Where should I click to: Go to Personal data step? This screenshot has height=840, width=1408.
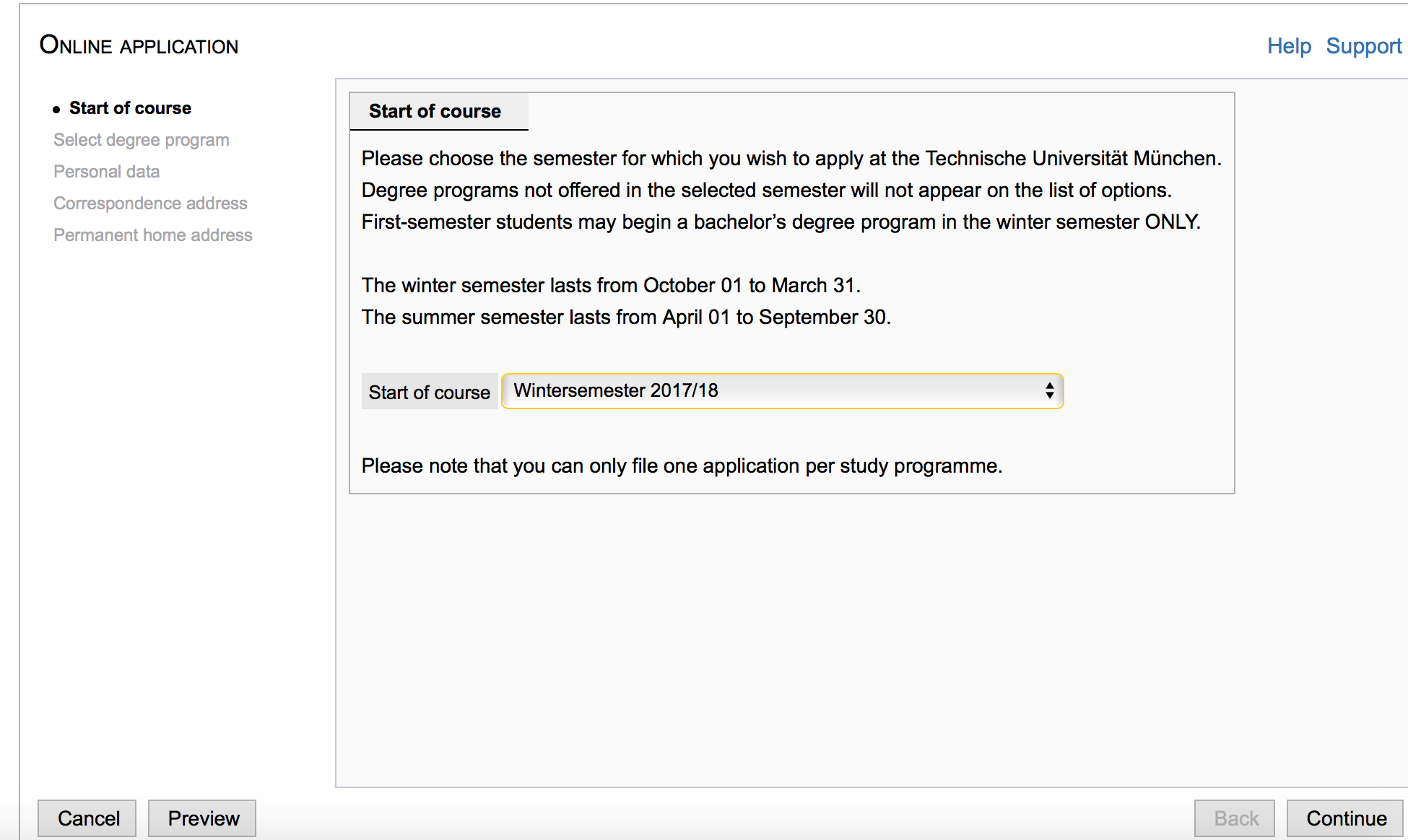[x=107, y=172]
